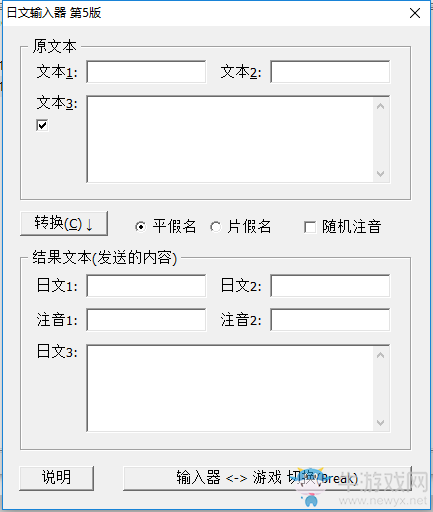This screenshot has width=433, height=512.
Task: Click the 日文3 scrollbar down arrow
Action: click(x=381, y=423)
